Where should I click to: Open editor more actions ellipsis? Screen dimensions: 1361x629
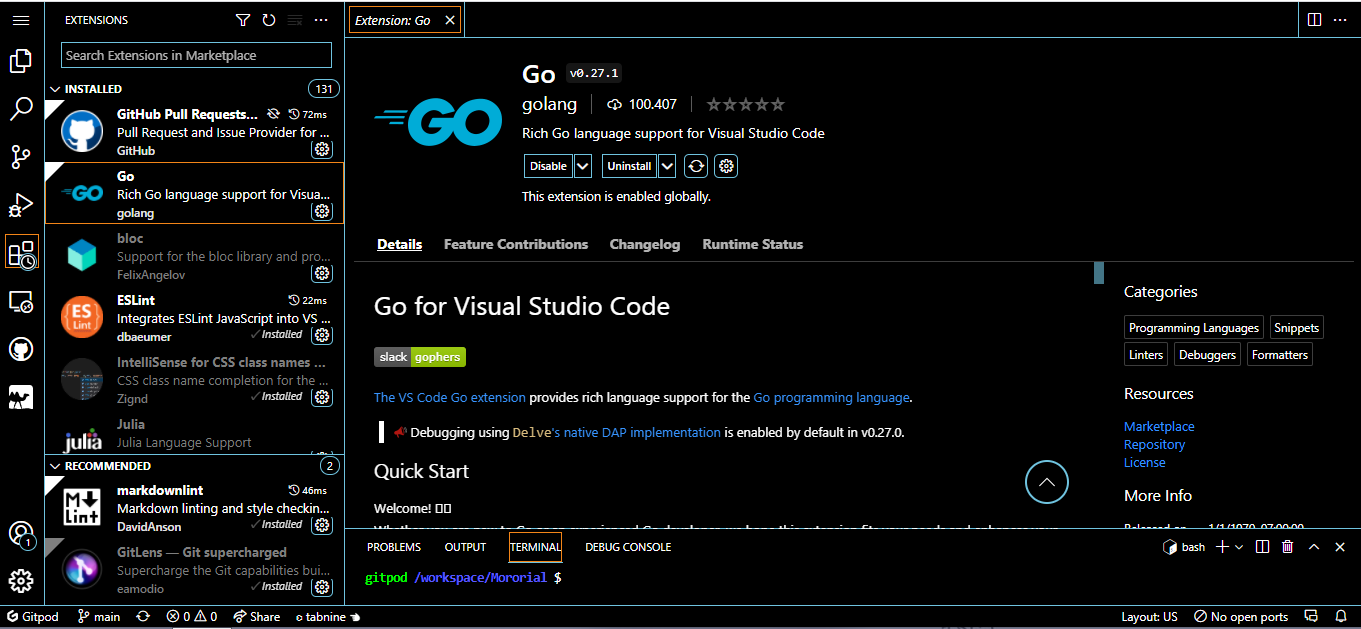1341,20
